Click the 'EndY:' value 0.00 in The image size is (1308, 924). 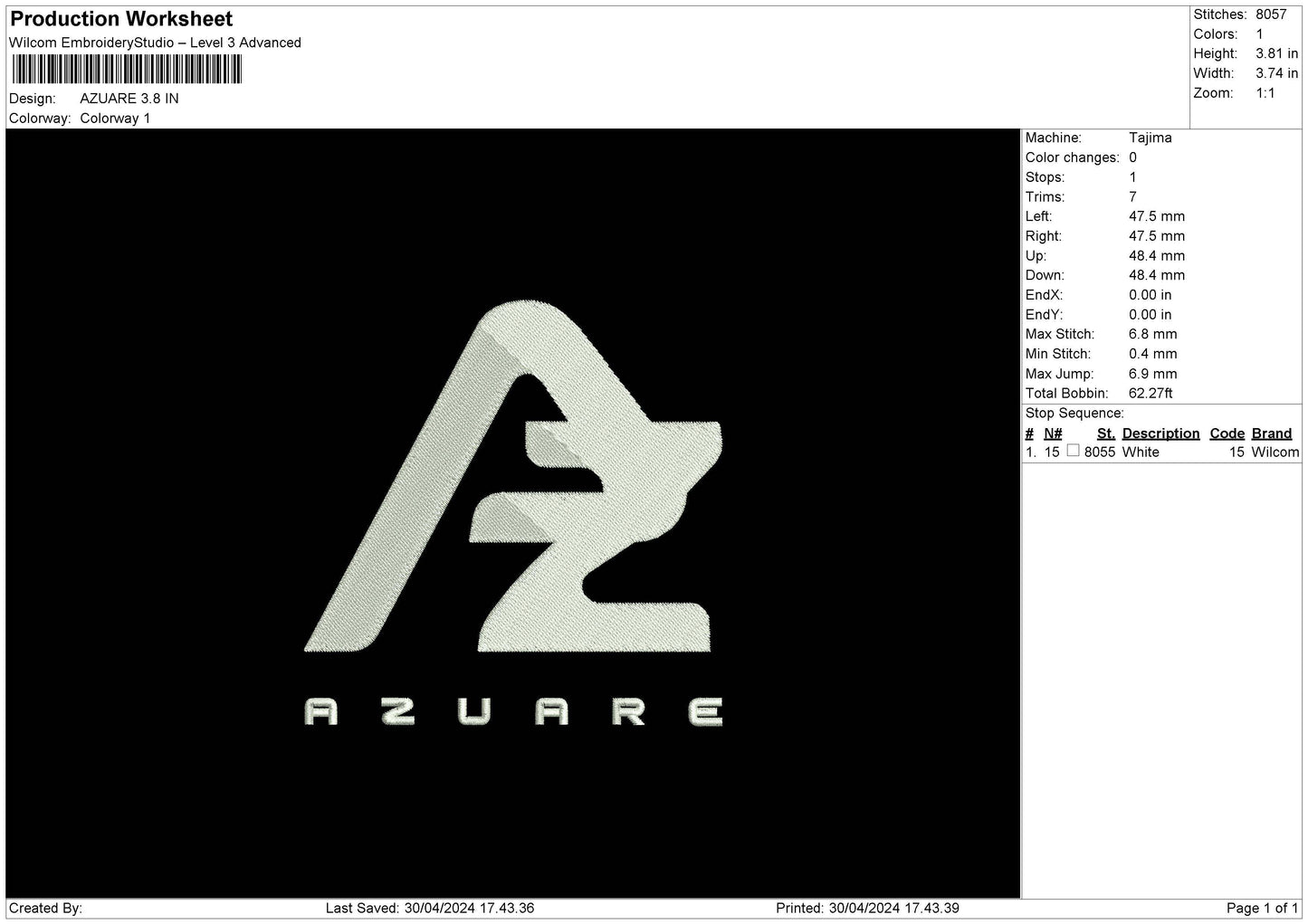click(x=1150, y=315)
